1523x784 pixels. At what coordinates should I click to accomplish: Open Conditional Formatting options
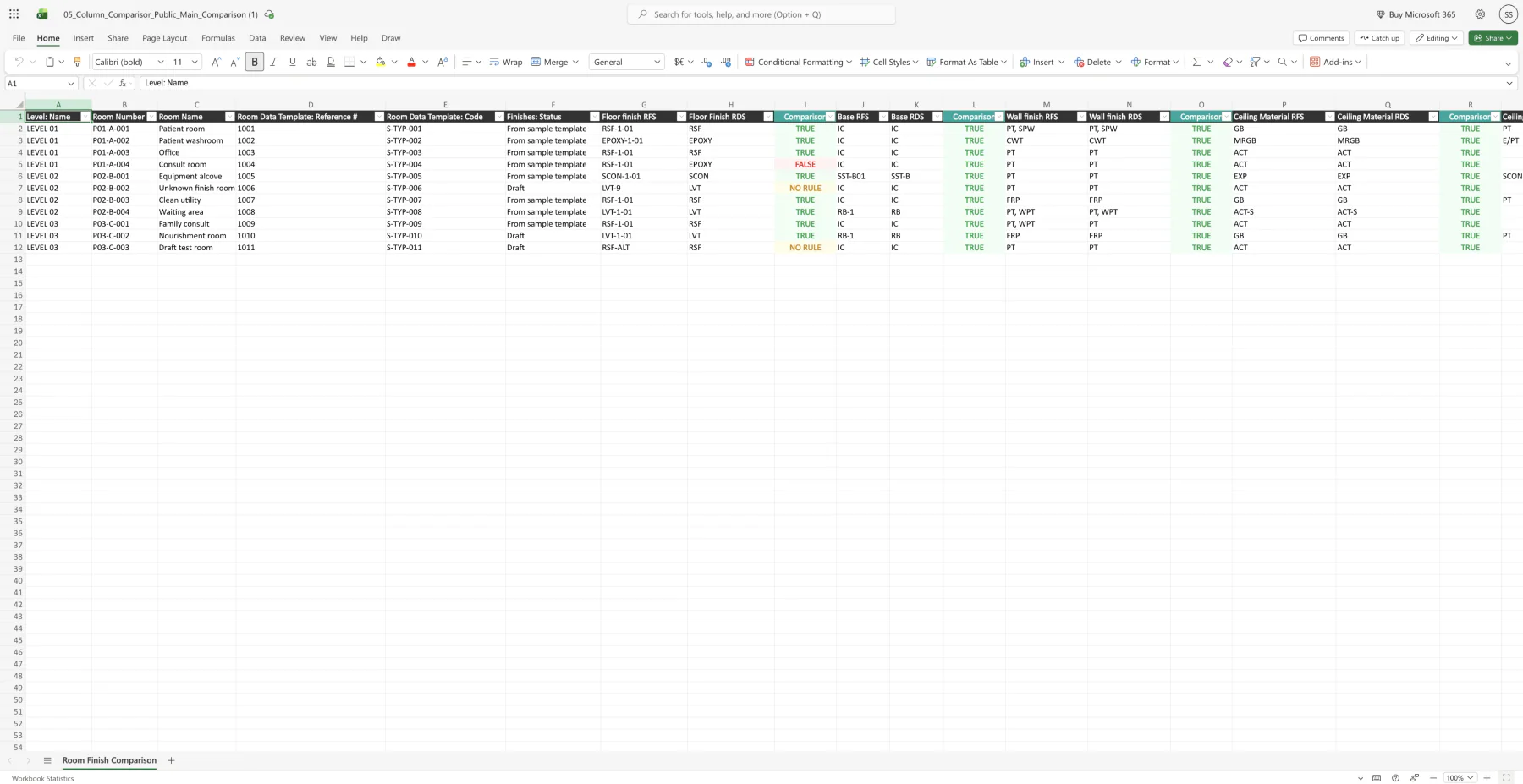796,61
